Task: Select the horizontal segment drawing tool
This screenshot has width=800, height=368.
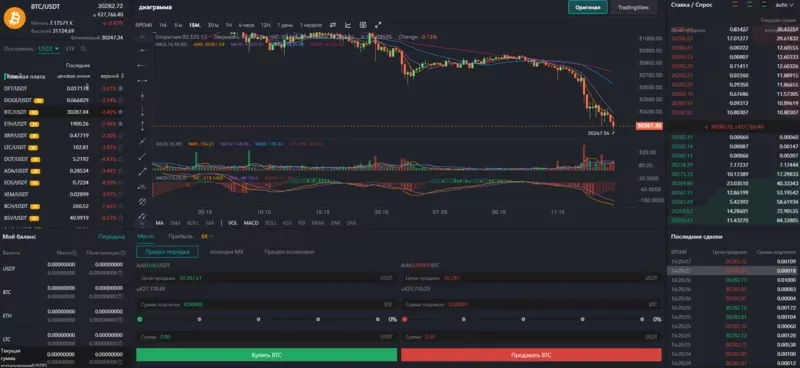Action: (142, 81)
